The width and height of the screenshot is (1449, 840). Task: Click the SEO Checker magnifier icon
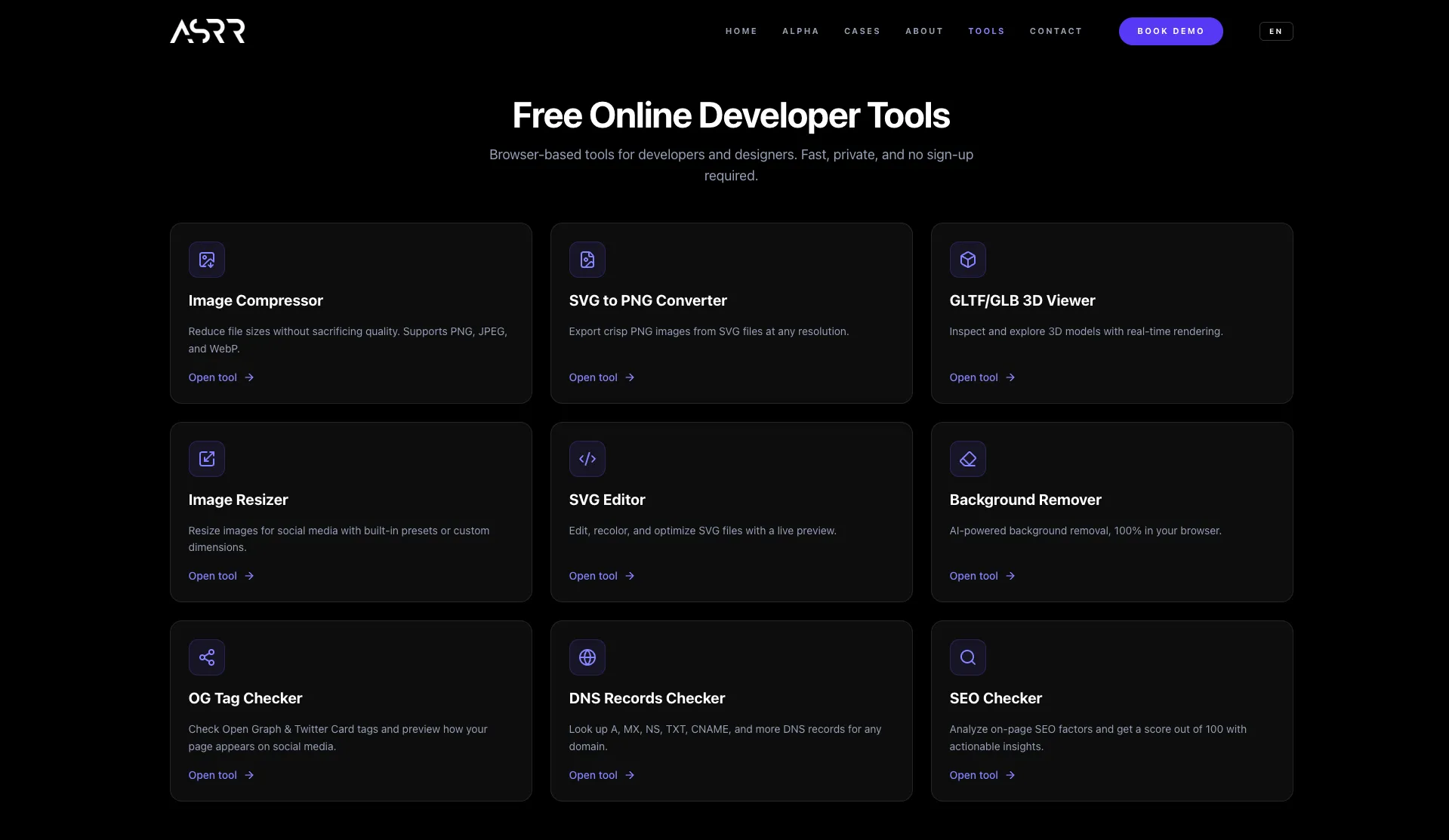(x=968, y=657)
